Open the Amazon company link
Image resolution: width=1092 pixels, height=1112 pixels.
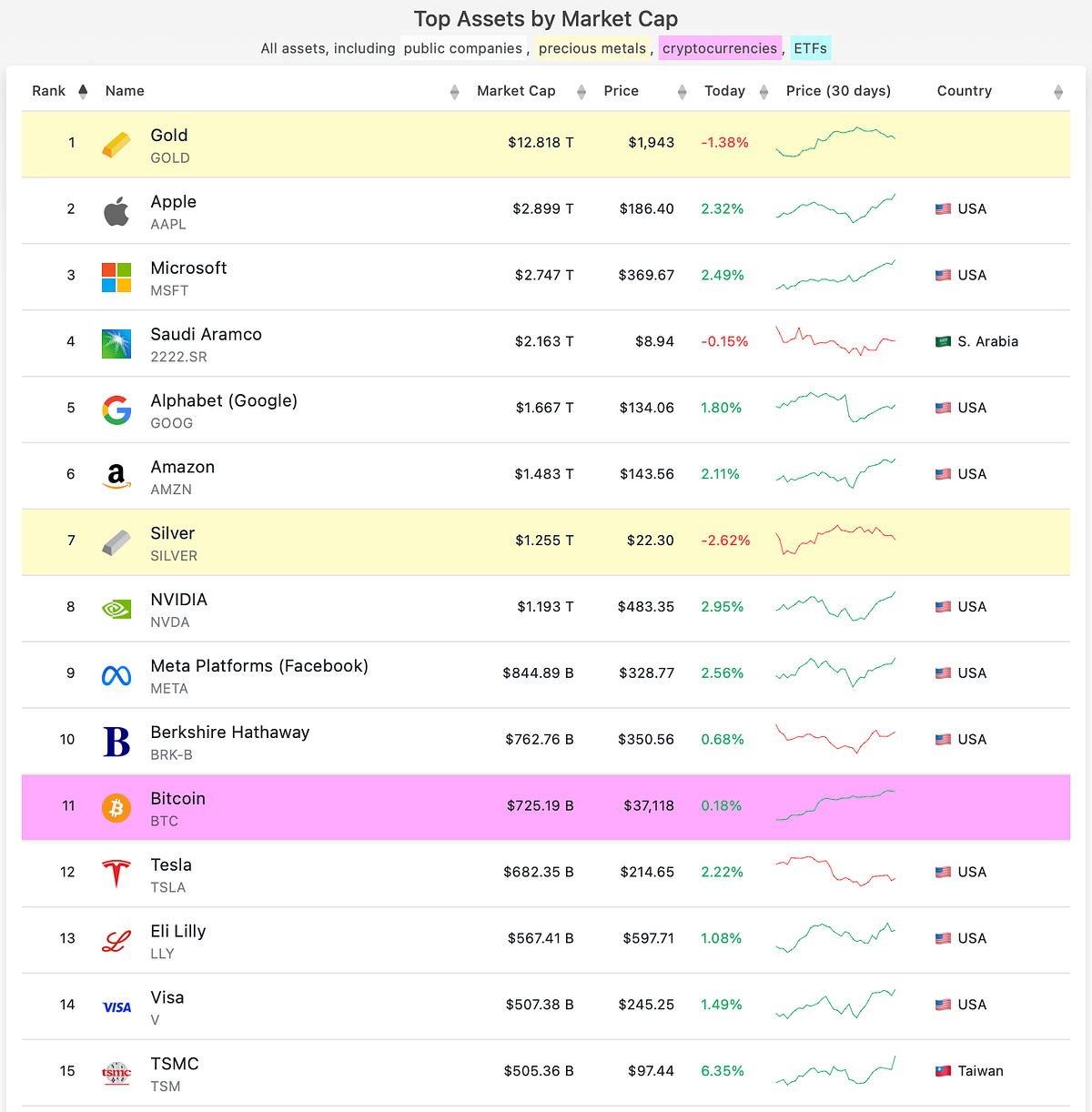click(182, 468)
